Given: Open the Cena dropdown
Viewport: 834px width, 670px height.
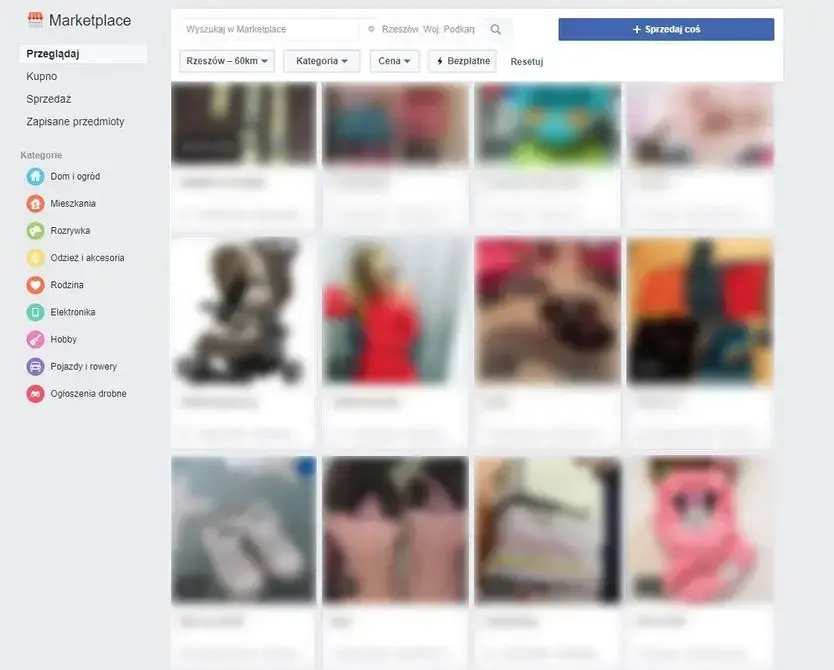Looking at the screenshot, I should click(x=394, y=60).
